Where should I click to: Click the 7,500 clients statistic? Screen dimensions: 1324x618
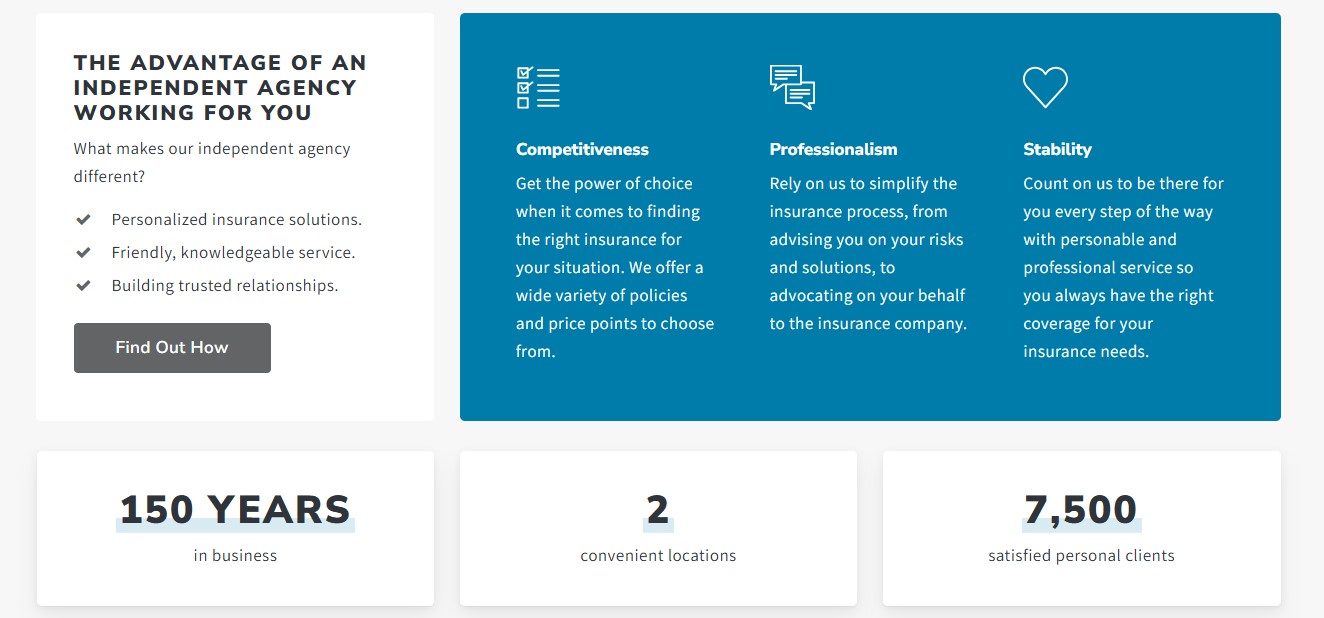(x=1081, y=510)
